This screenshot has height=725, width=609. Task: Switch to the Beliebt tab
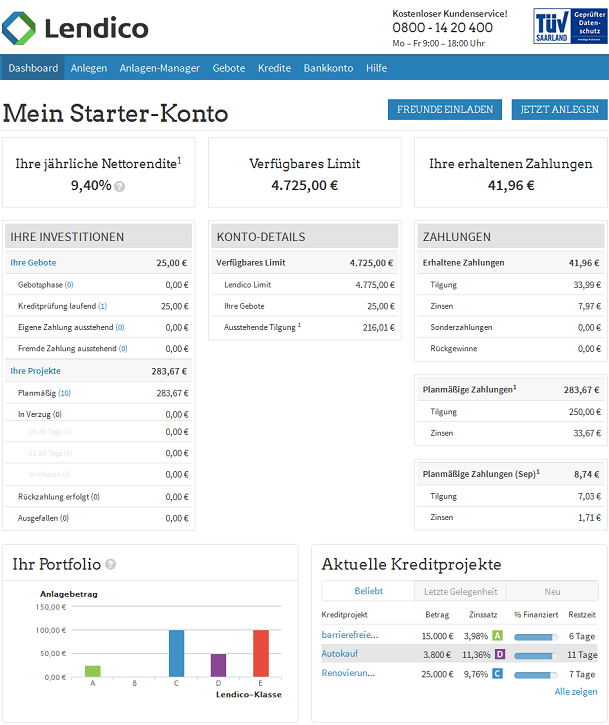368,591
